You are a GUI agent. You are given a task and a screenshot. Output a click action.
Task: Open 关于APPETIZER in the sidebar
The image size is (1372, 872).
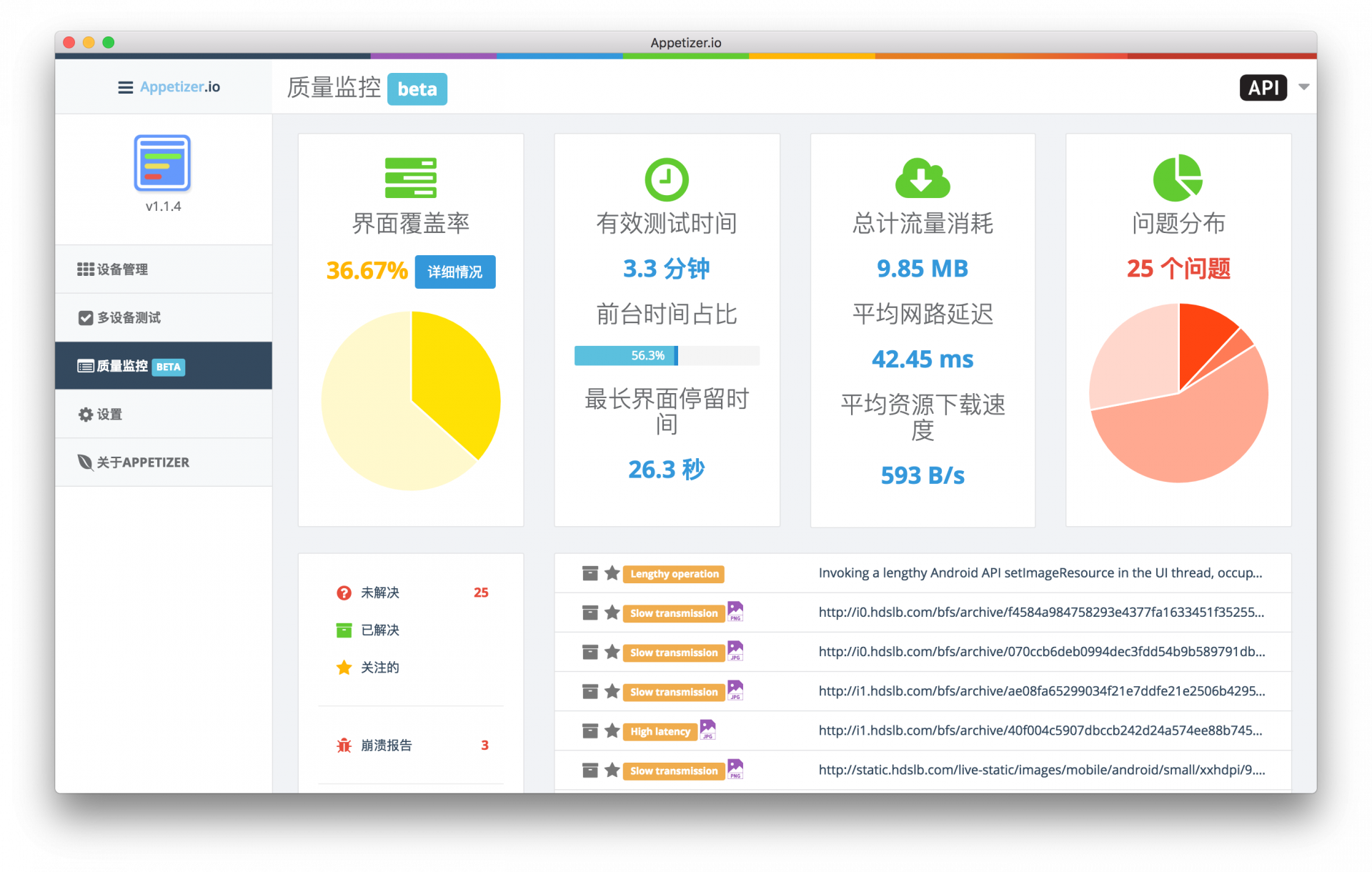click(164, 462)
